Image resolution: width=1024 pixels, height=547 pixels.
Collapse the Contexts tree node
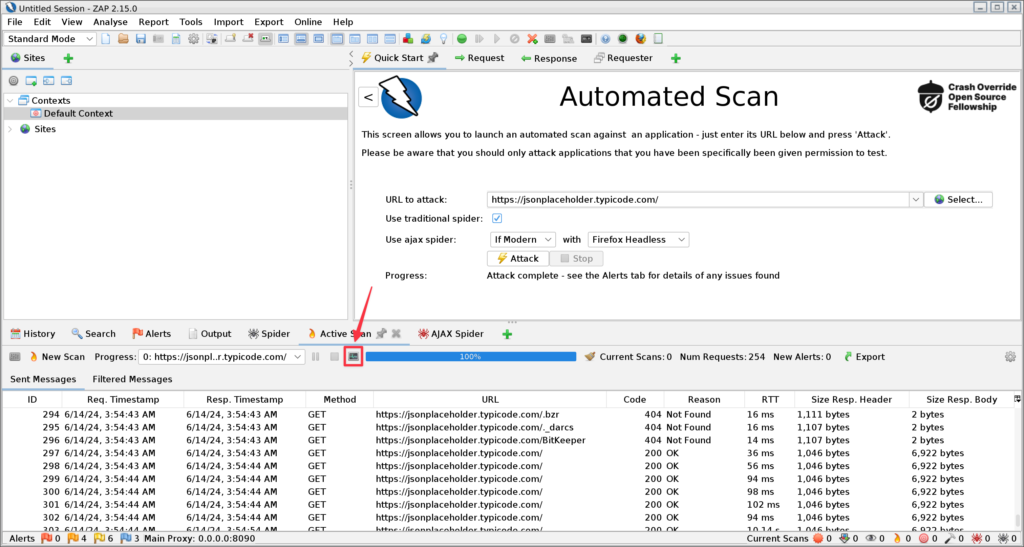coord(10,101)
